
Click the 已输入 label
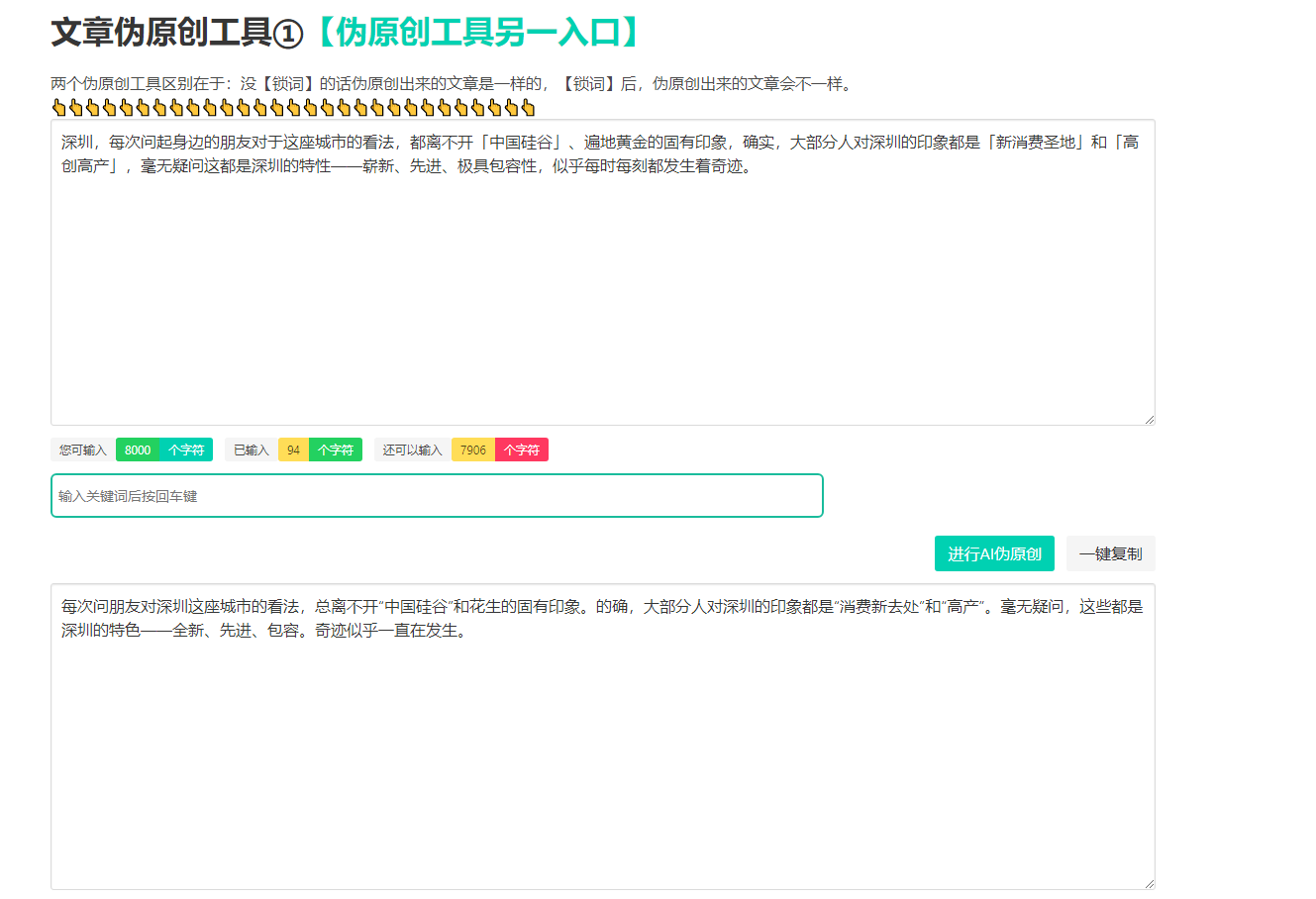pos(252,449)
